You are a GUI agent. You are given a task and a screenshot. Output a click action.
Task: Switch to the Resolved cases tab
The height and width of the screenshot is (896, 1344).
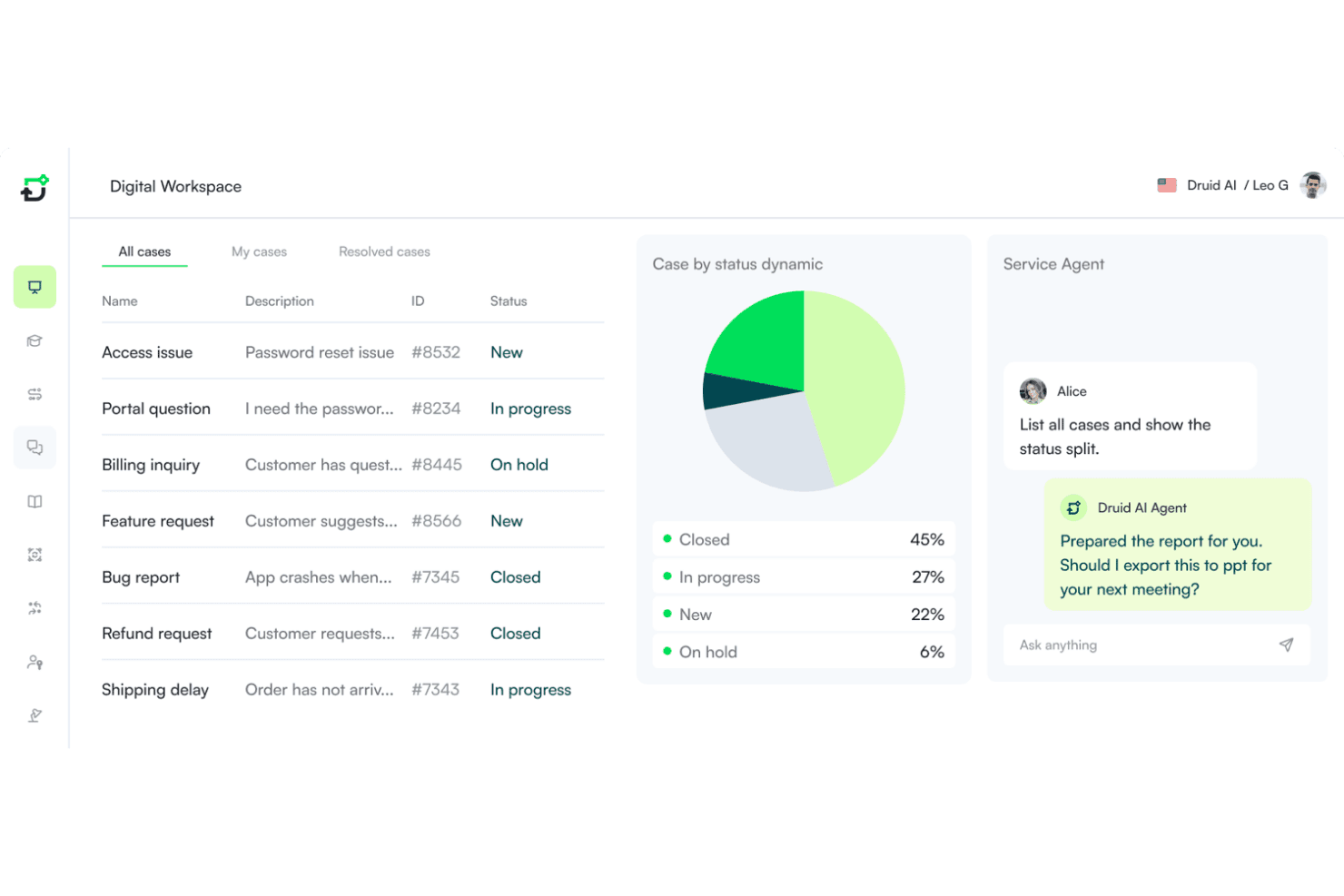pos(384,252)
